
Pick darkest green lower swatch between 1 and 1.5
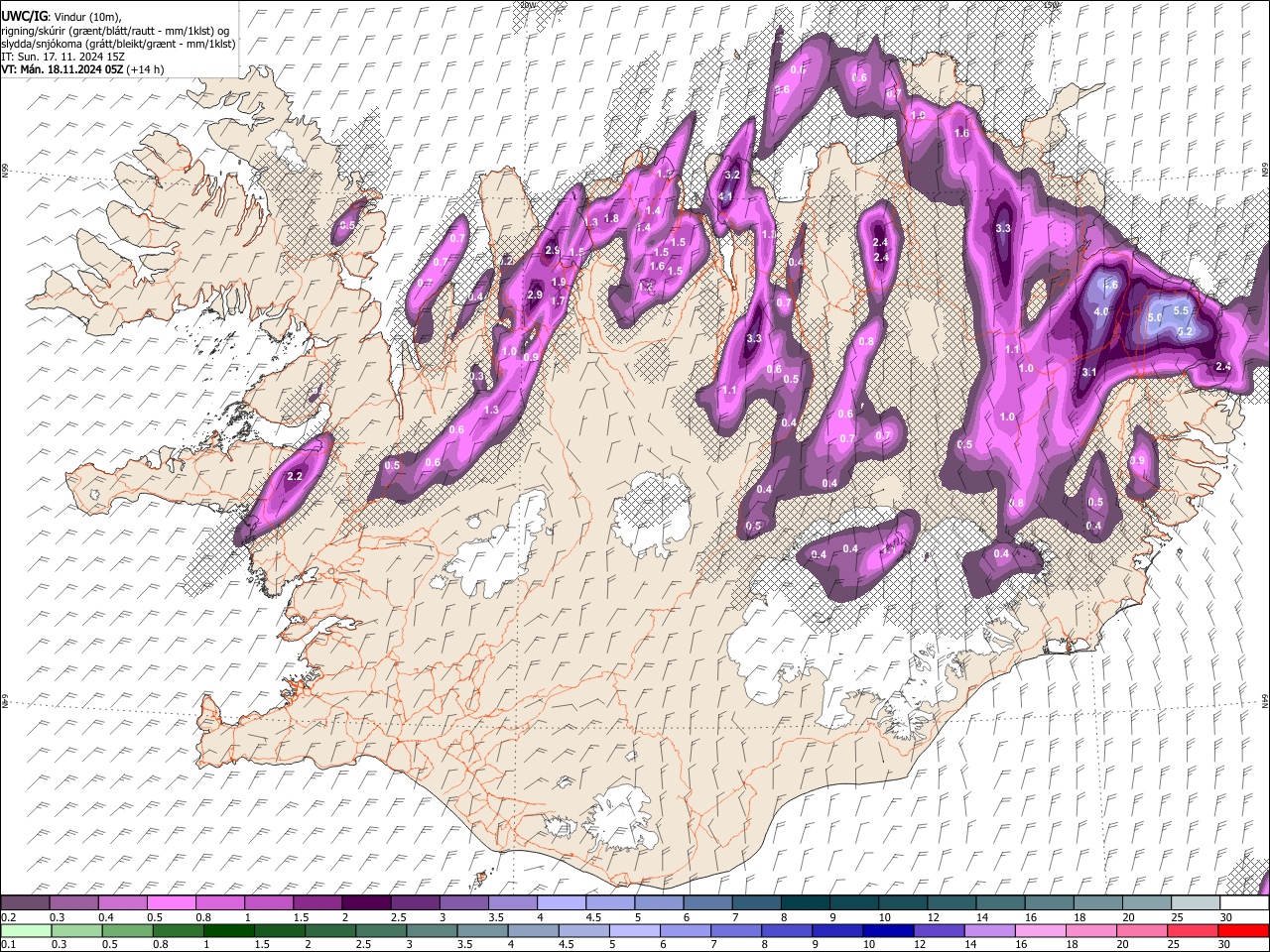[228, 930]
